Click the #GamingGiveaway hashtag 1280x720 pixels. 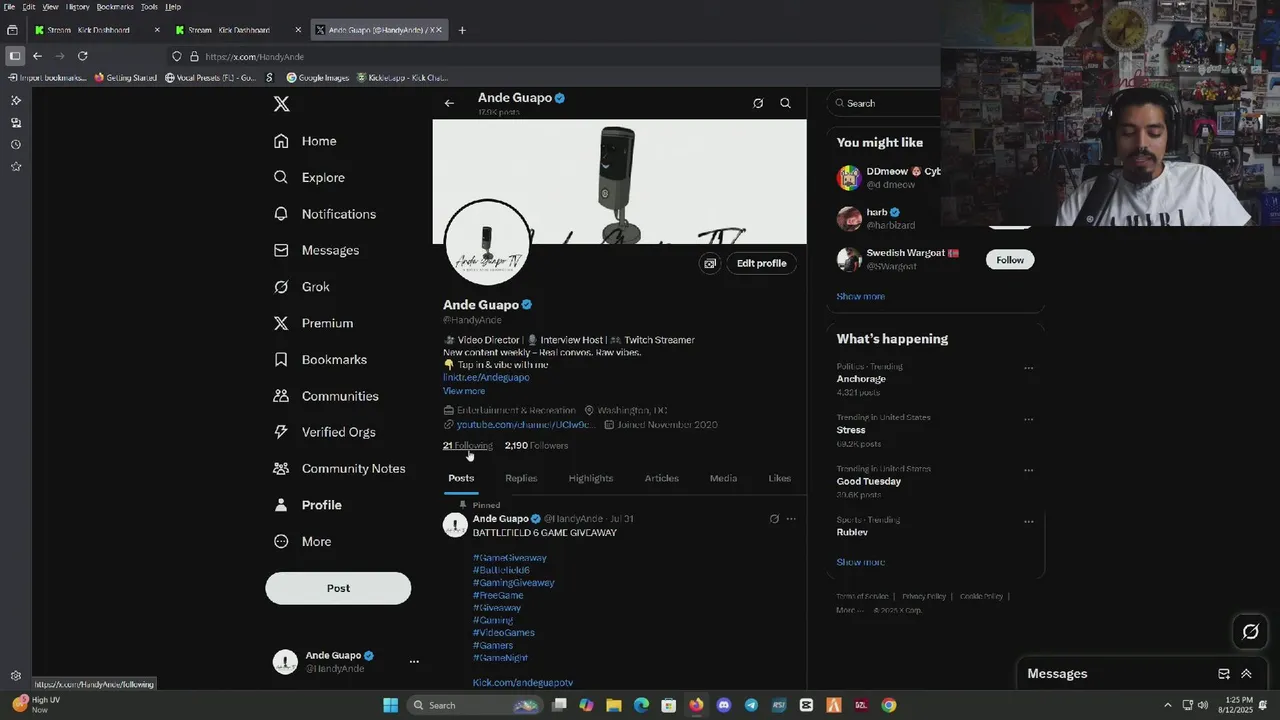tap(514, 583)
